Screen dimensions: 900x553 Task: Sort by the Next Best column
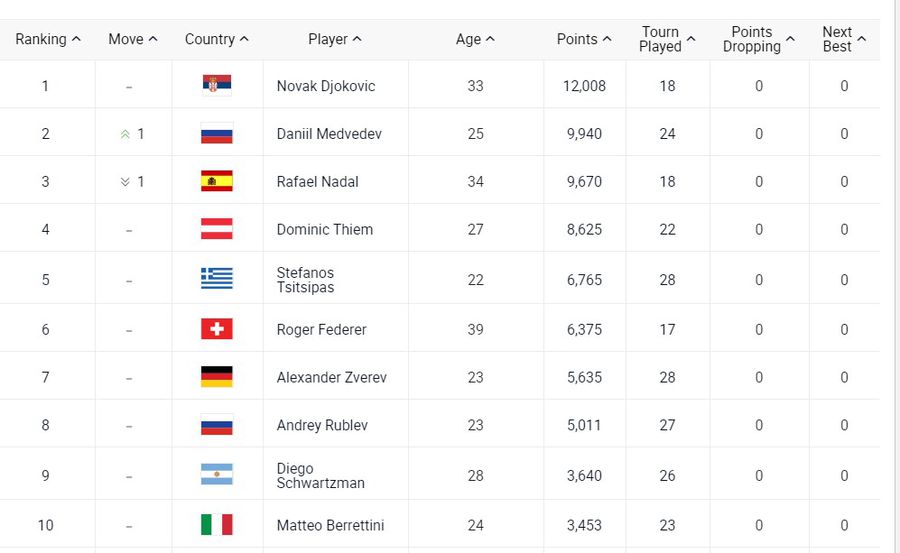844,39
